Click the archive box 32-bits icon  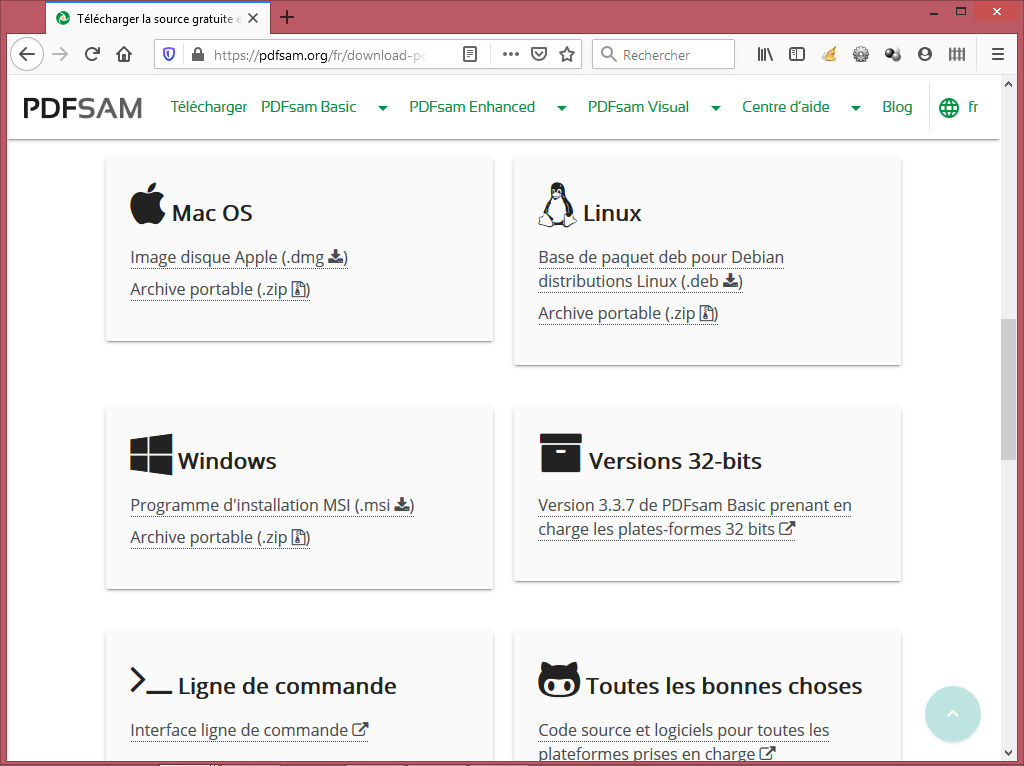coord(560,453)
